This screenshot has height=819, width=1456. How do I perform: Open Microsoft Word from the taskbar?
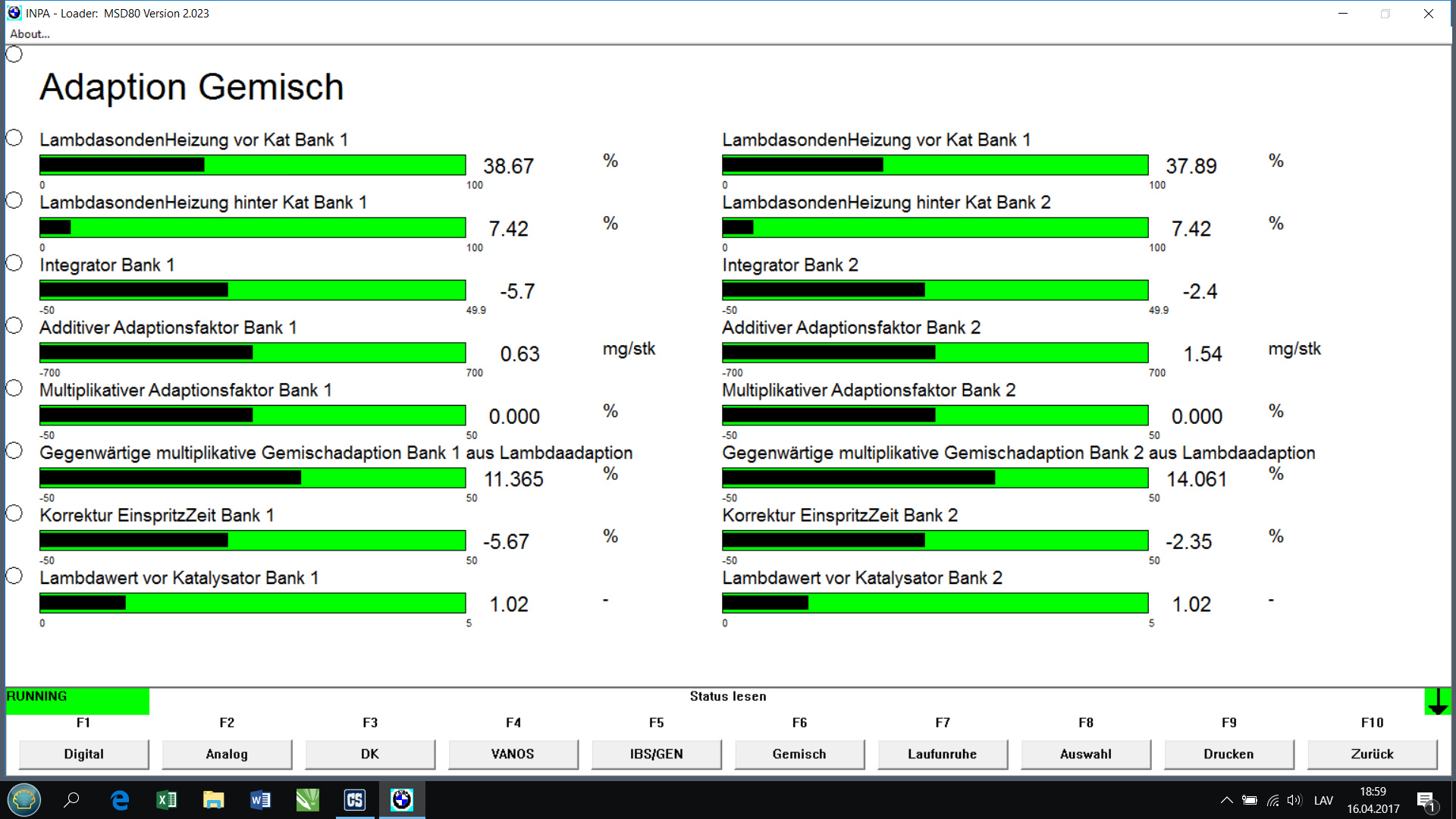pos(260,799)
